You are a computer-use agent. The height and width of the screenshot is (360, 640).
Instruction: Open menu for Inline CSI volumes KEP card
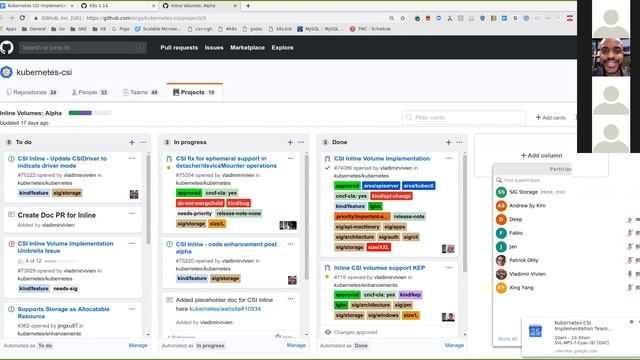pos(449,268)
